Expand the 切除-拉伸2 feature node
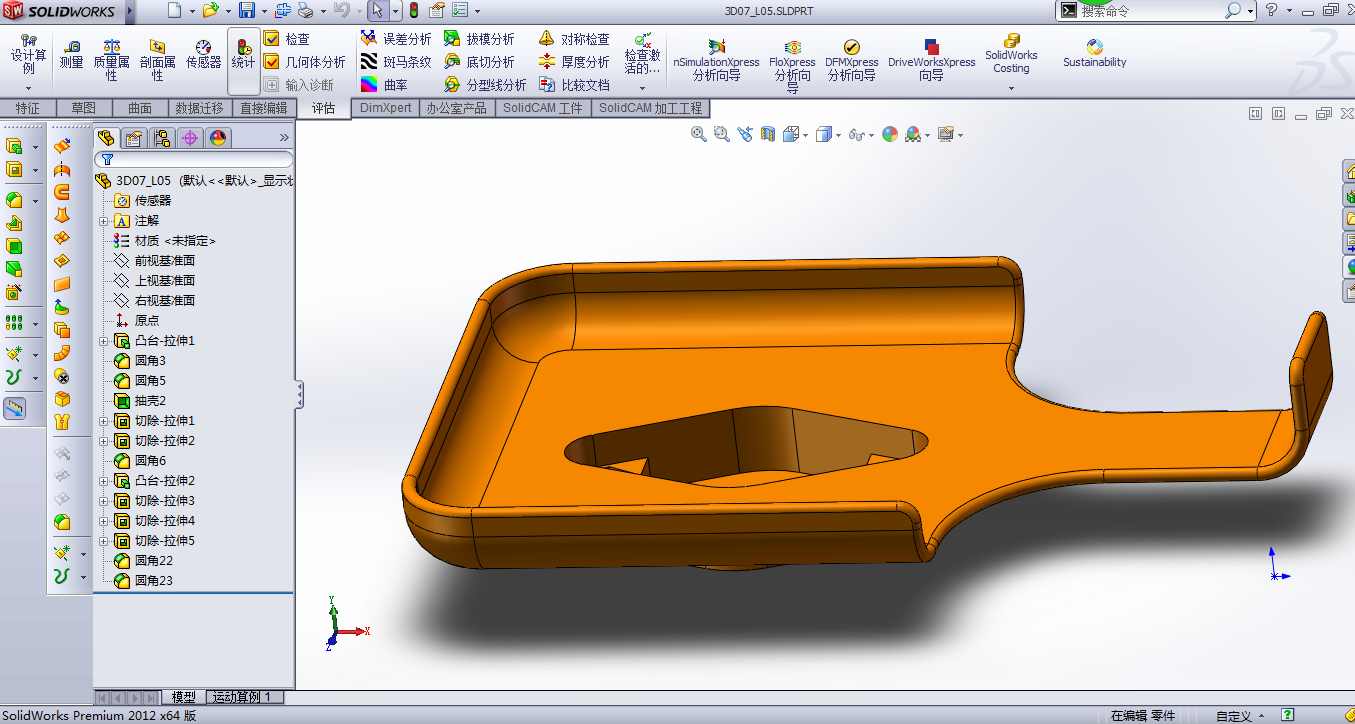This screenshot has height=724, width=1355. (103, 441)
